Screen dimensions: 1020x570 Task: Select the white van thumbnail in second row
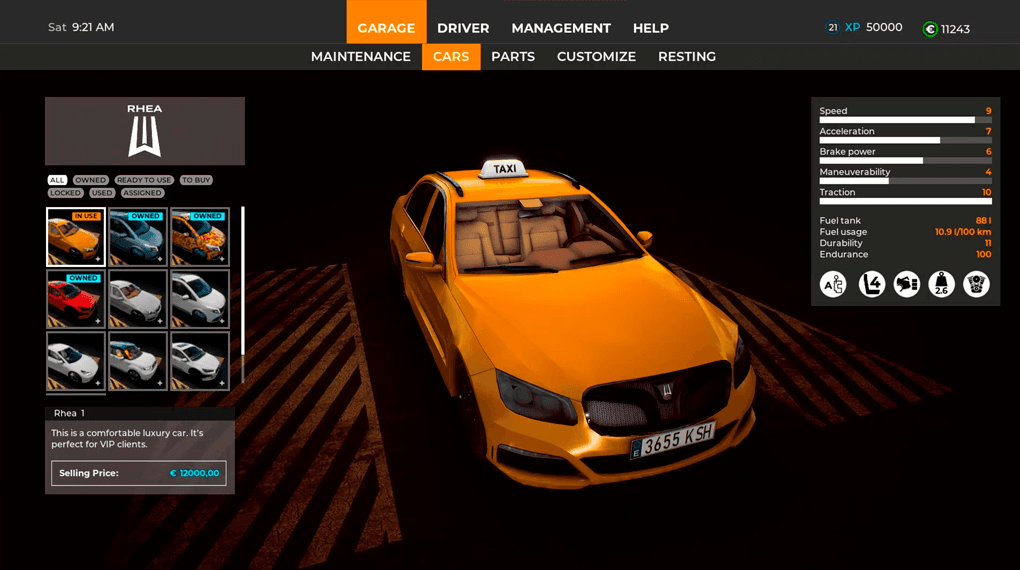(x=200, y=299)
